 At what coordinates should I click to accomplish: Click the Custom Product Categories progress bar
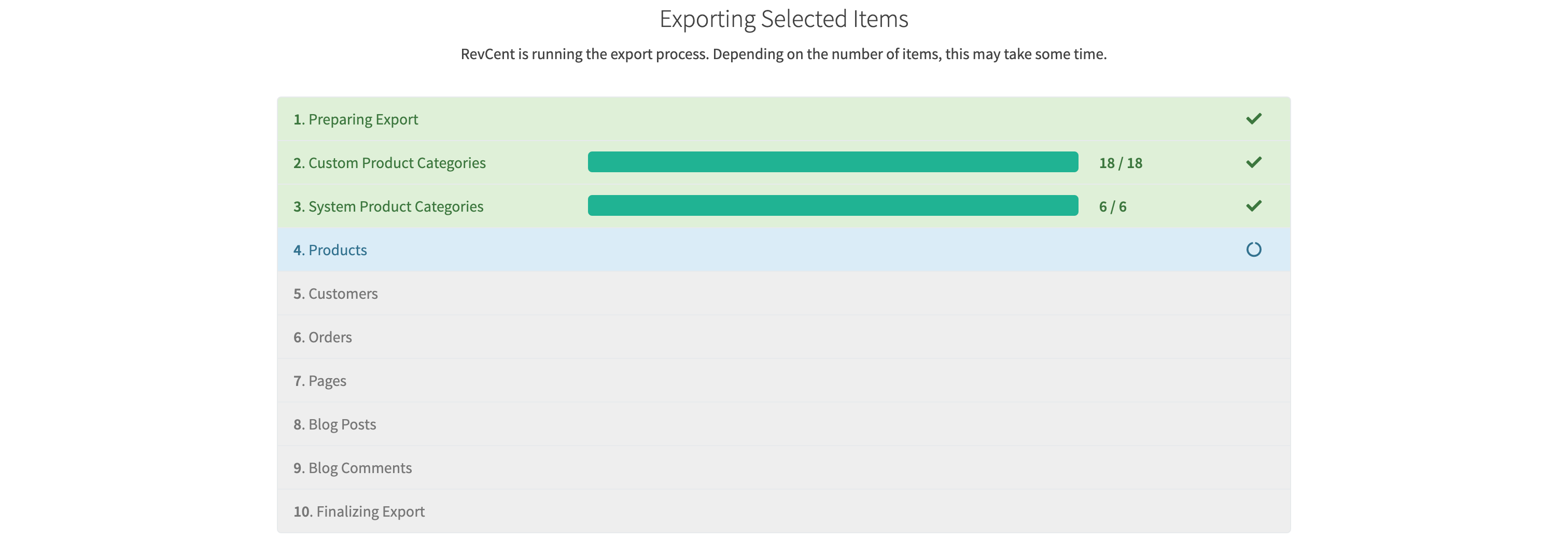click(x=832, y=162)
